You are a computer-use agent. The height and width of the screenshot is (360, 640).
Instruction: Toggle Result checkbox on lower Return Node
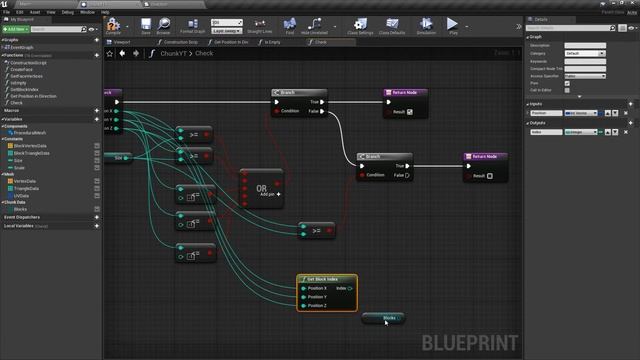(x=490, y=176)
